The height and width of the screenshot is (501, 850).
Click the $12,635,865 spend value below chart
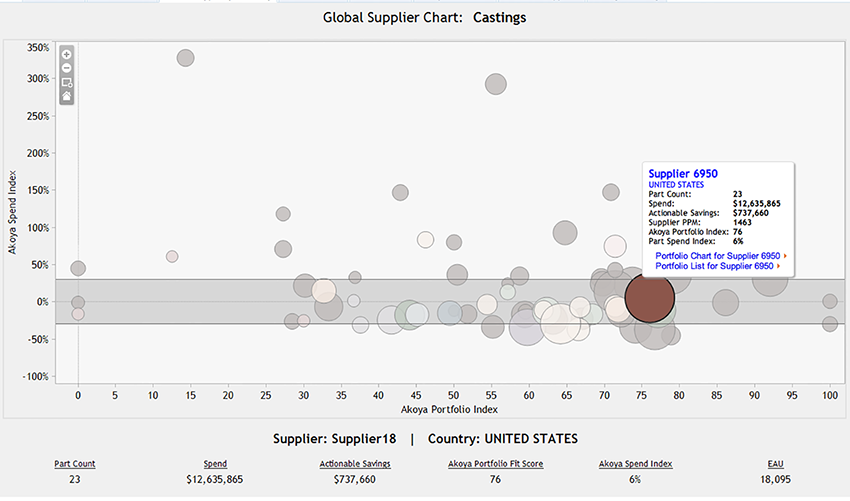[x=215, y=479]
